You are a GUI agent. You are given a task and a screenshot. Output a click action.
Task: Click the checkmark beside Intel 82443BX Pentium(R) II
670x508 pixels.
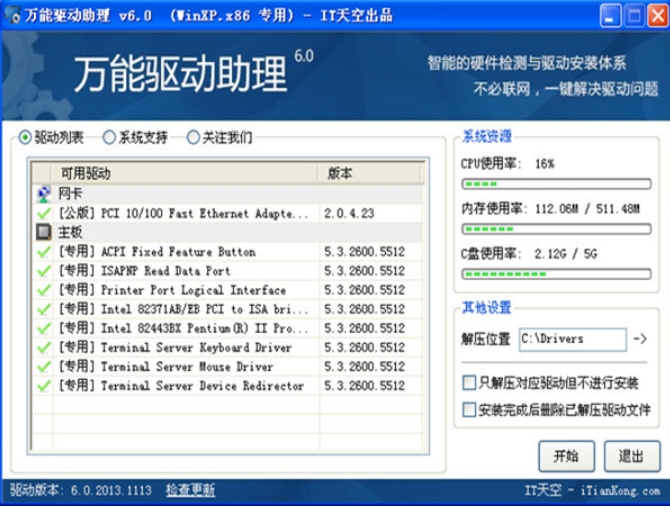coord(44,328)
